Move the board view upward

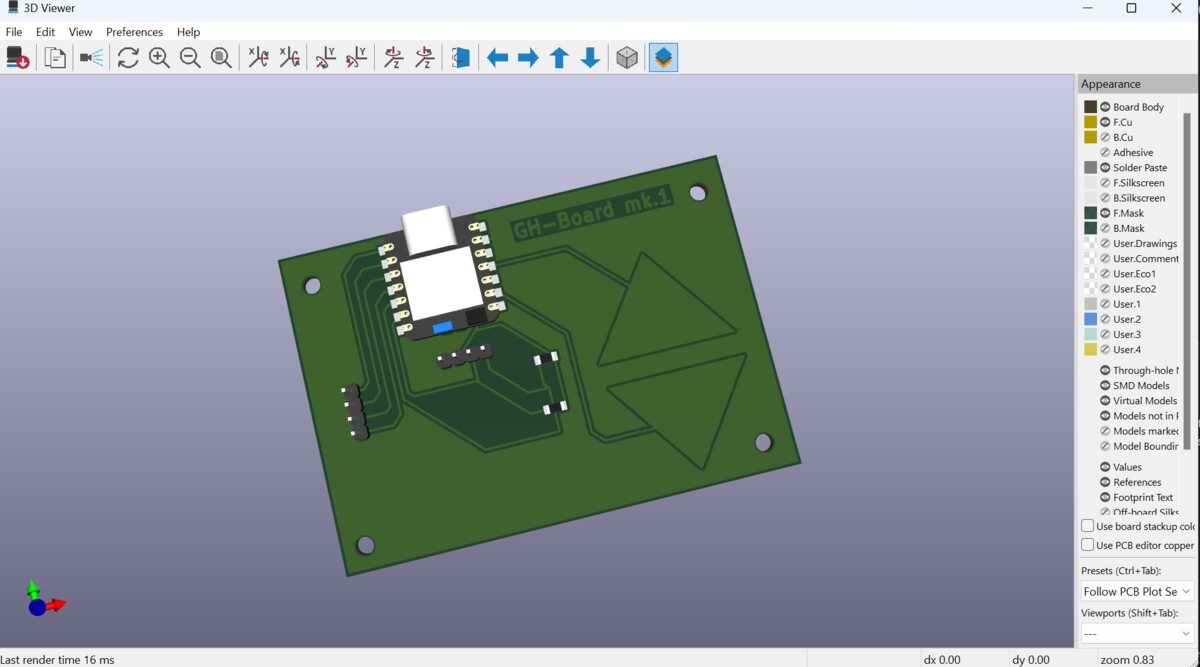[558, 57]
